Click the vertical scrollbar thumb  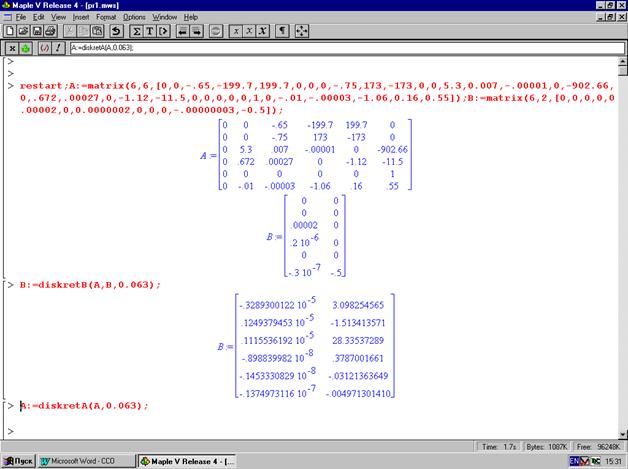pos(623,70)
